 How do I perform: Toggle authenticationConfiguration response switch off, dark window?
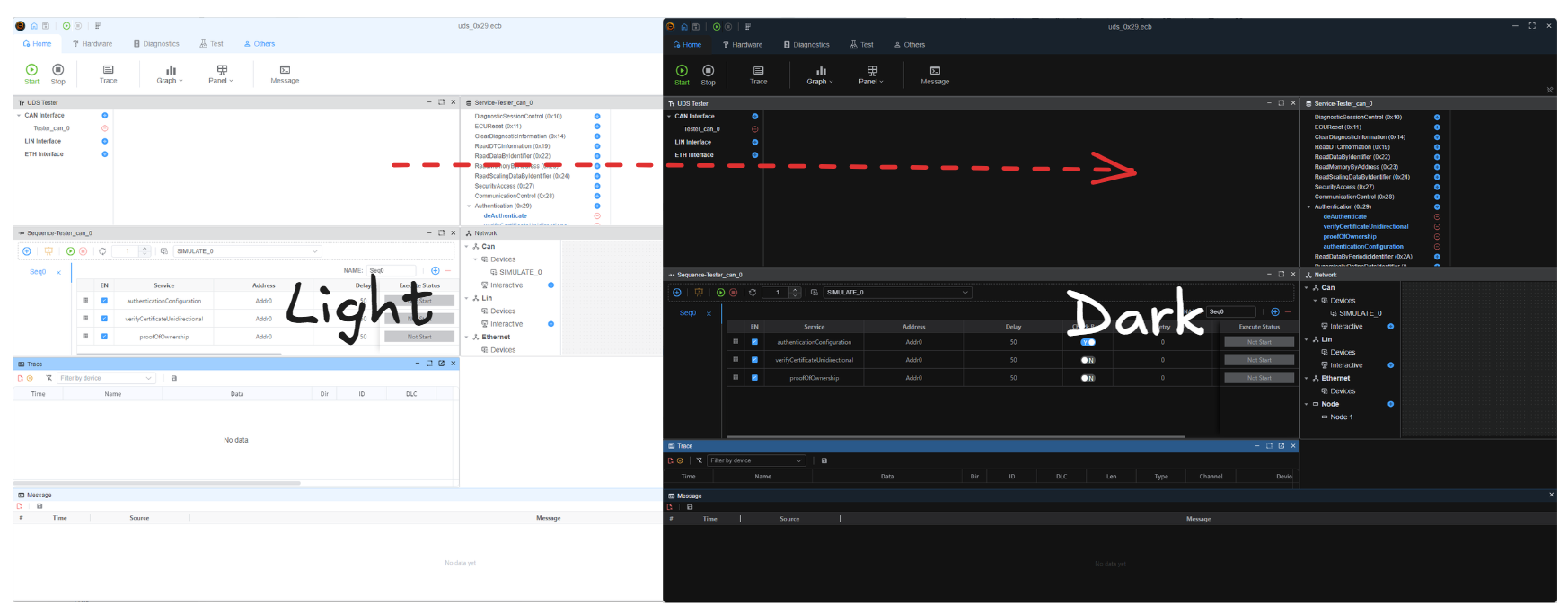click(1088, 342)
